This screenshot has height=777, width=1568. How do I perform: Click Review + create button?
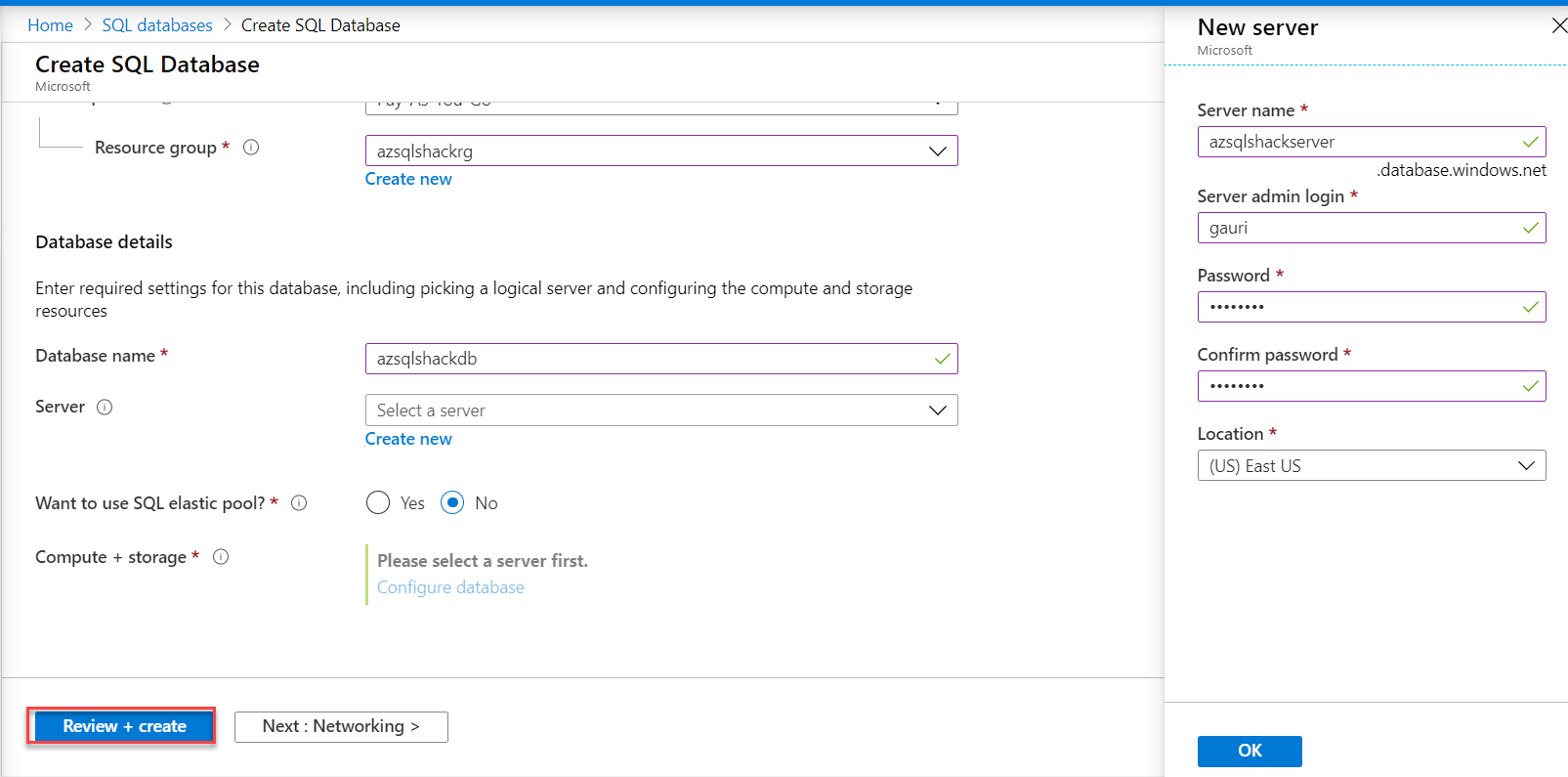tap(124, 726)
